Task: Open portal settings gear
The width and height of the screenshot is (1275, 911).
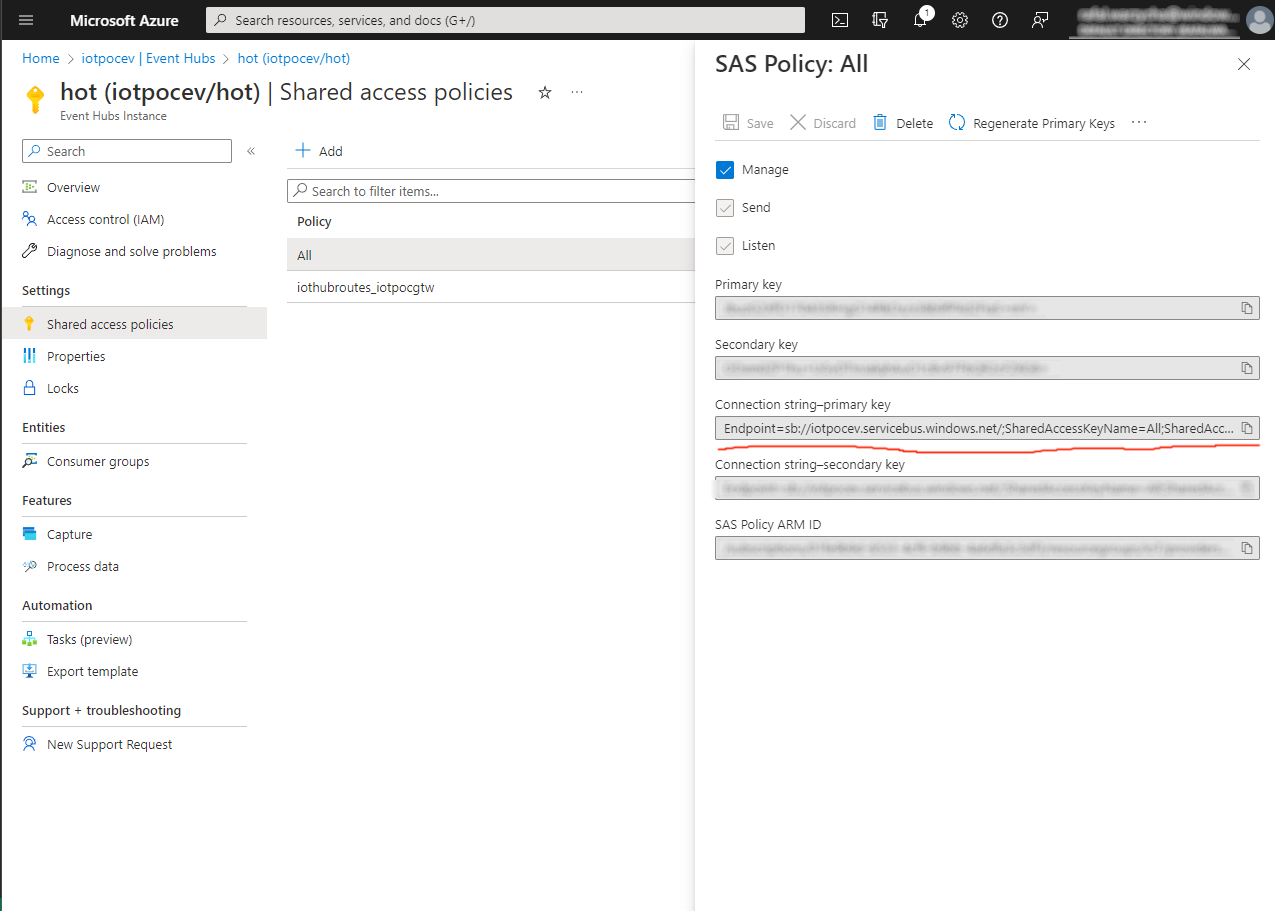Action: tap(960, 20)
